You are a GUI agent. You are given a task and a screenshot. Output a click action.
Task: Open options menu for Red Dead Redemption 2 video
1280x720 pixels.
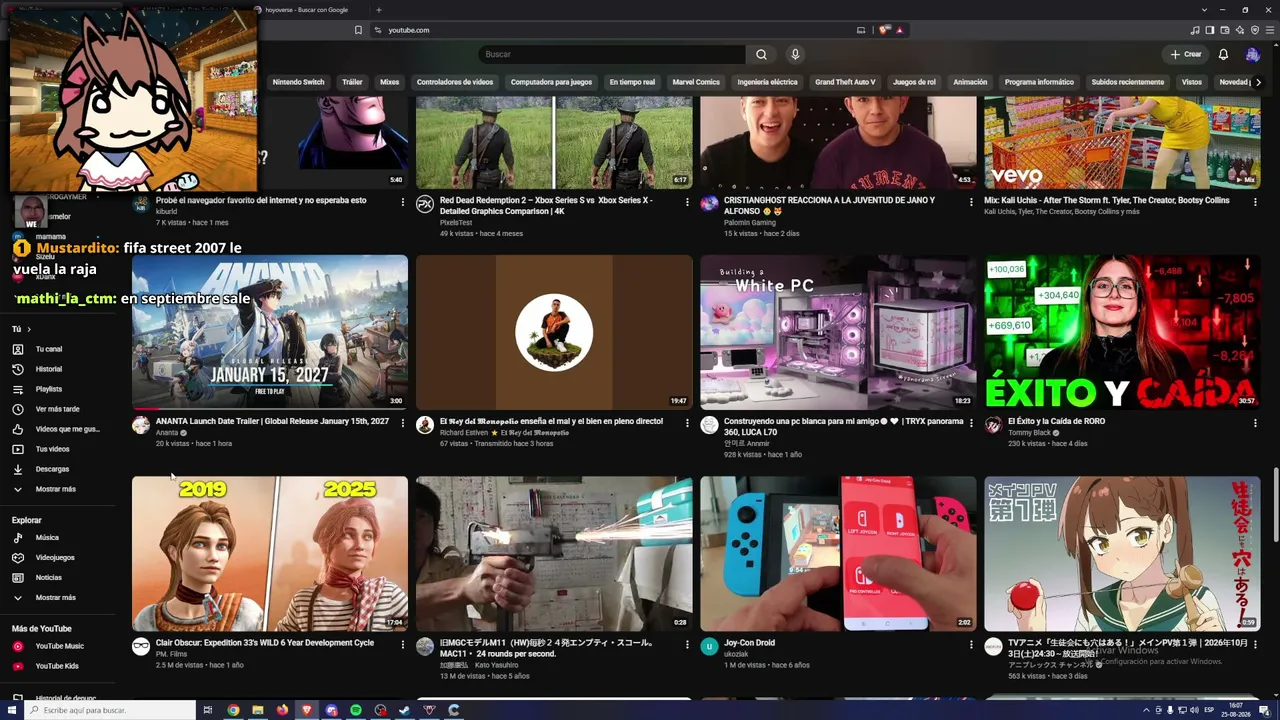point(687,202)
